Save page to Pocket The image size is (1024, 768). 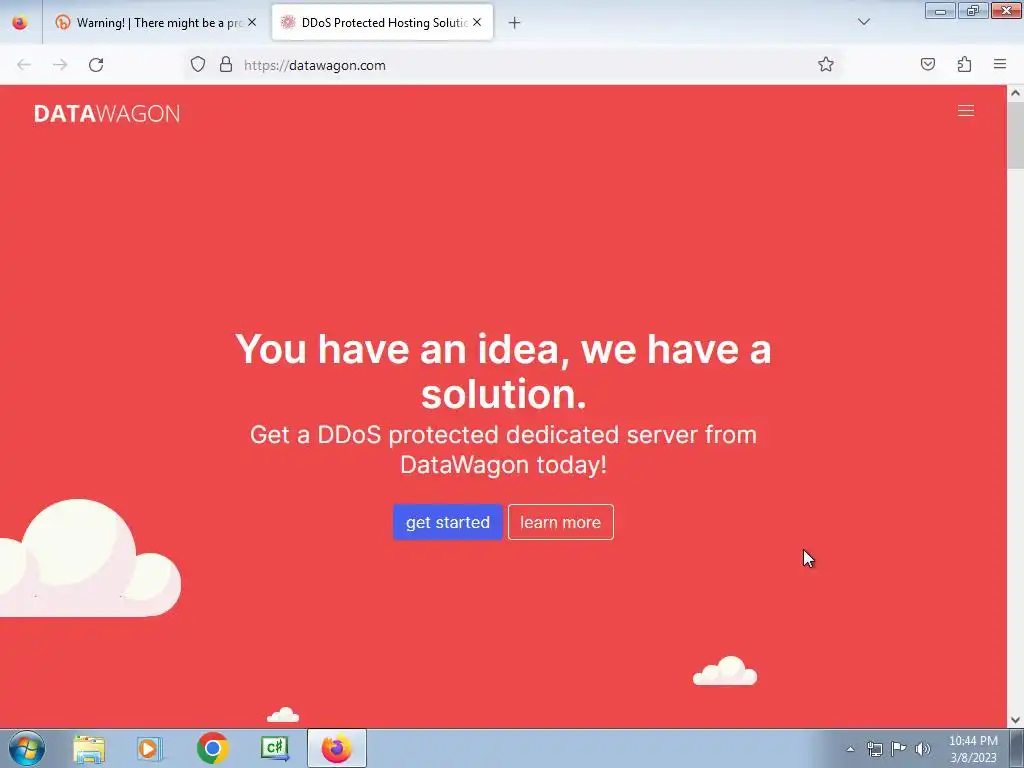[927, 64]
